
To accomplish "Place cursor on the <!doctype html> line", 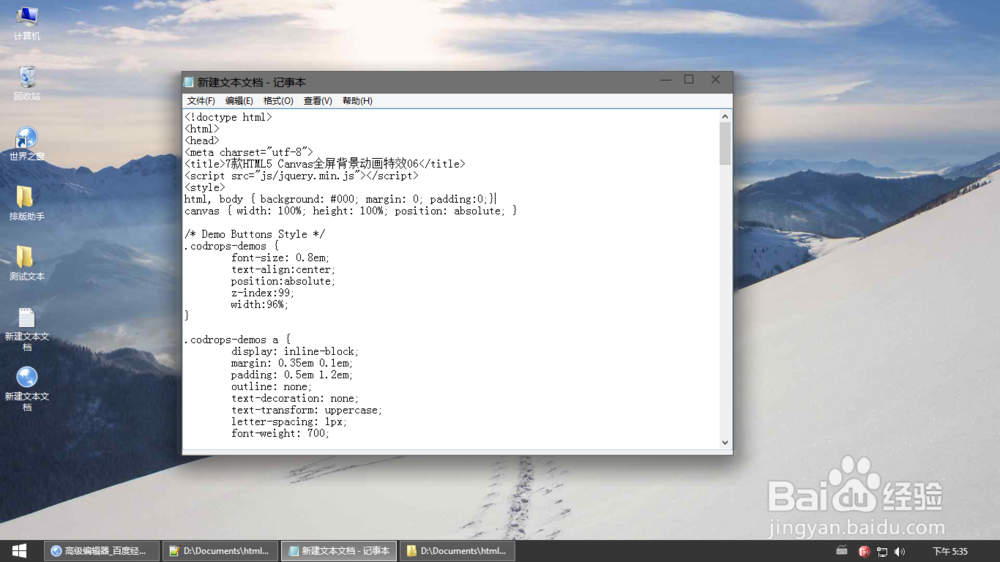I will [228, 117].
